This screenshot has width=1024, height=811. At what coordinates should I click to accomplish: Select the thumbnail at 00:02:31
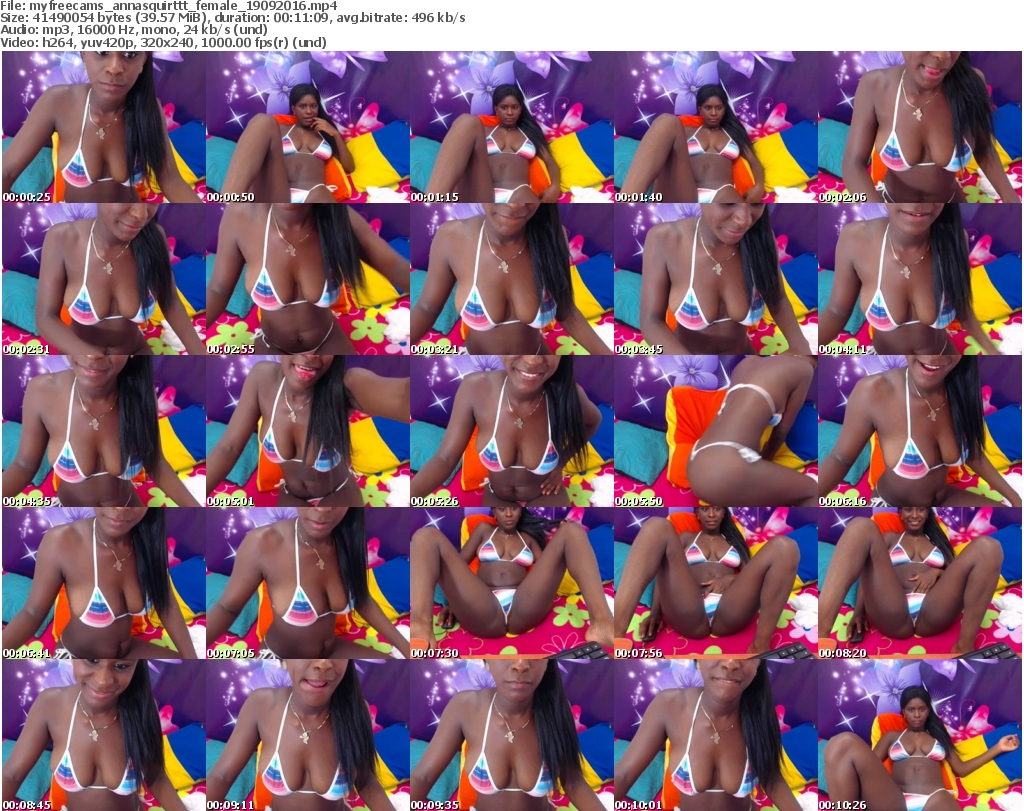(x=104, y=279)
